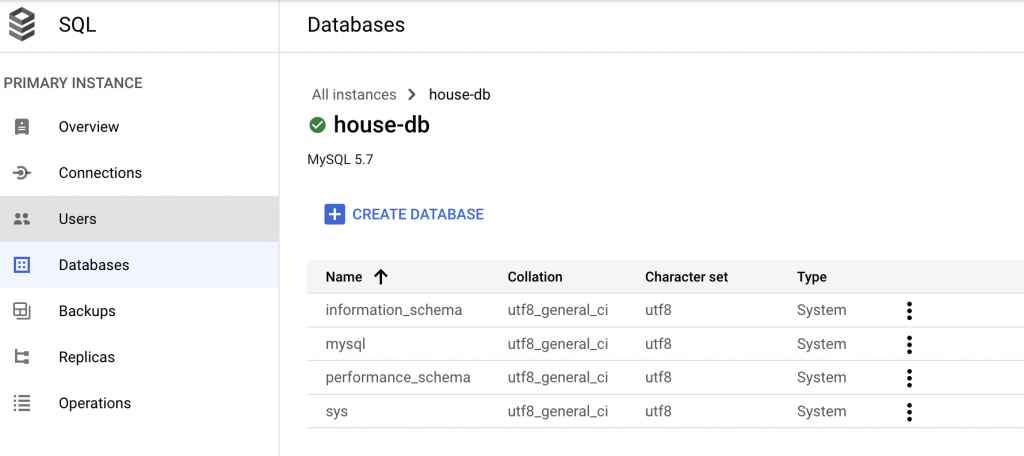Click the house-db instance title
Image resolution: width=1024 pixels, height=456 pixels.
(x=381, y=125)
